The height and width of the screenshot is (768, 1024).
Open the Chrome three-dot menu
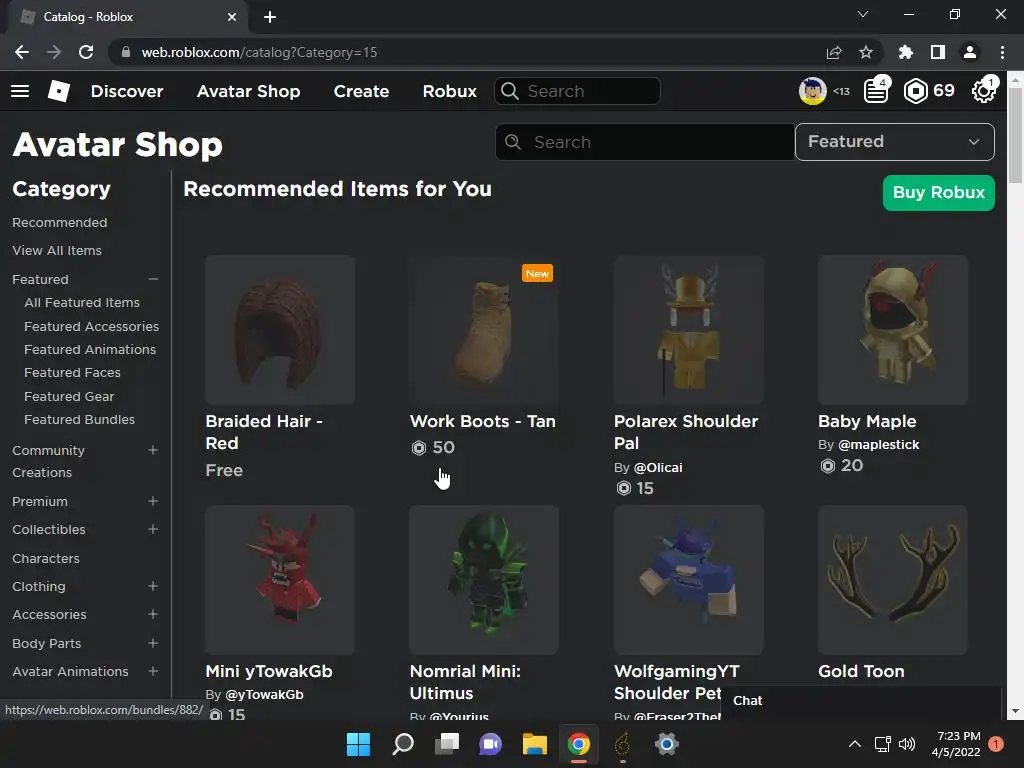[1002, 52]
